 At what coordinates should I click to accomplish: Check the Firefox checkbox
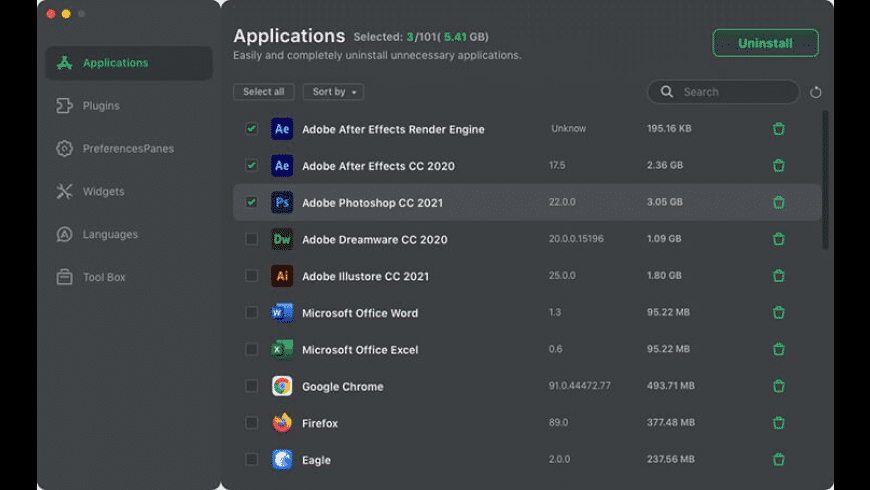point(251,422)
